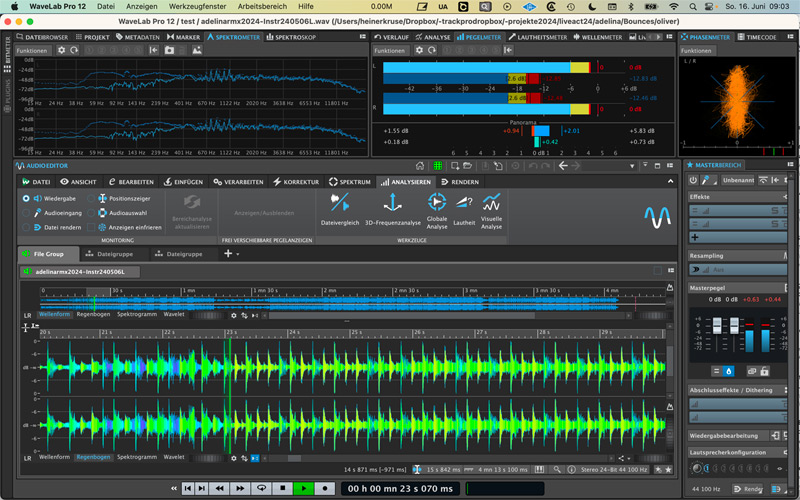The image size is (800, 500).
Task: Switch waveform view to Spektrogramm
Action: pos(135,457)
